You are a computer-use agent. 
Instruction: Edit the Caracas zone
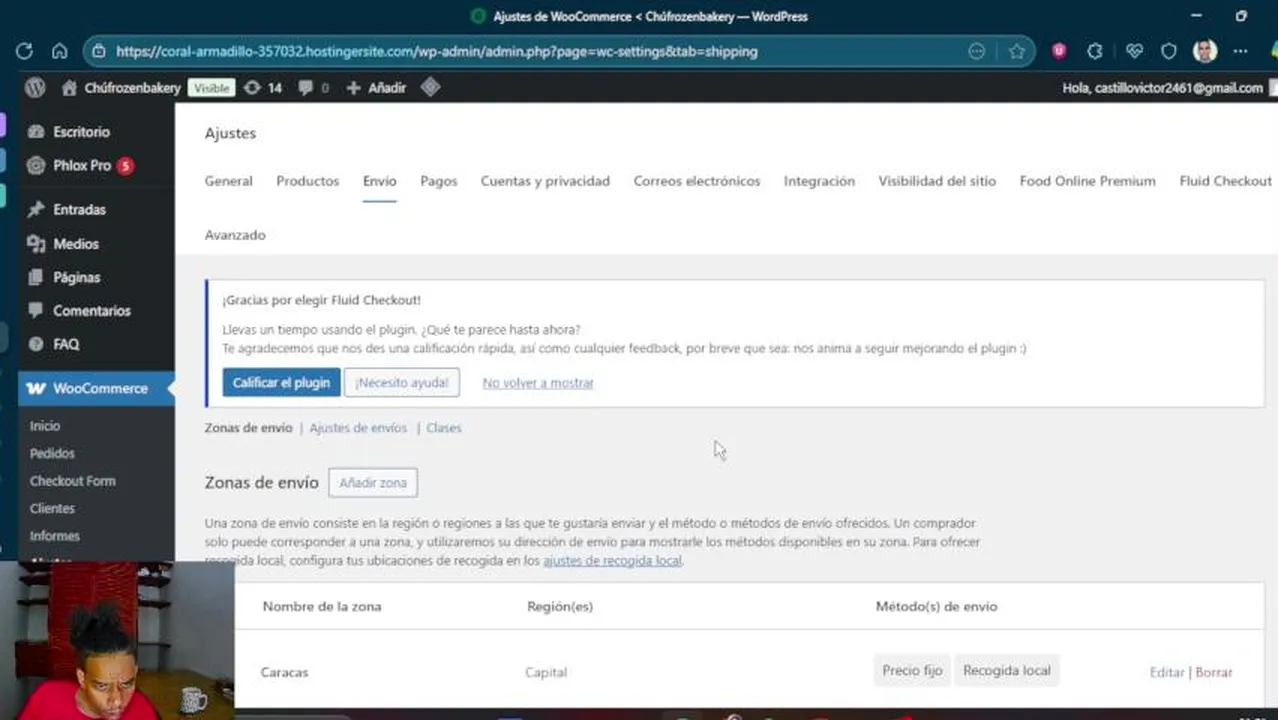pyautogui.click(x=1167, y=672)
